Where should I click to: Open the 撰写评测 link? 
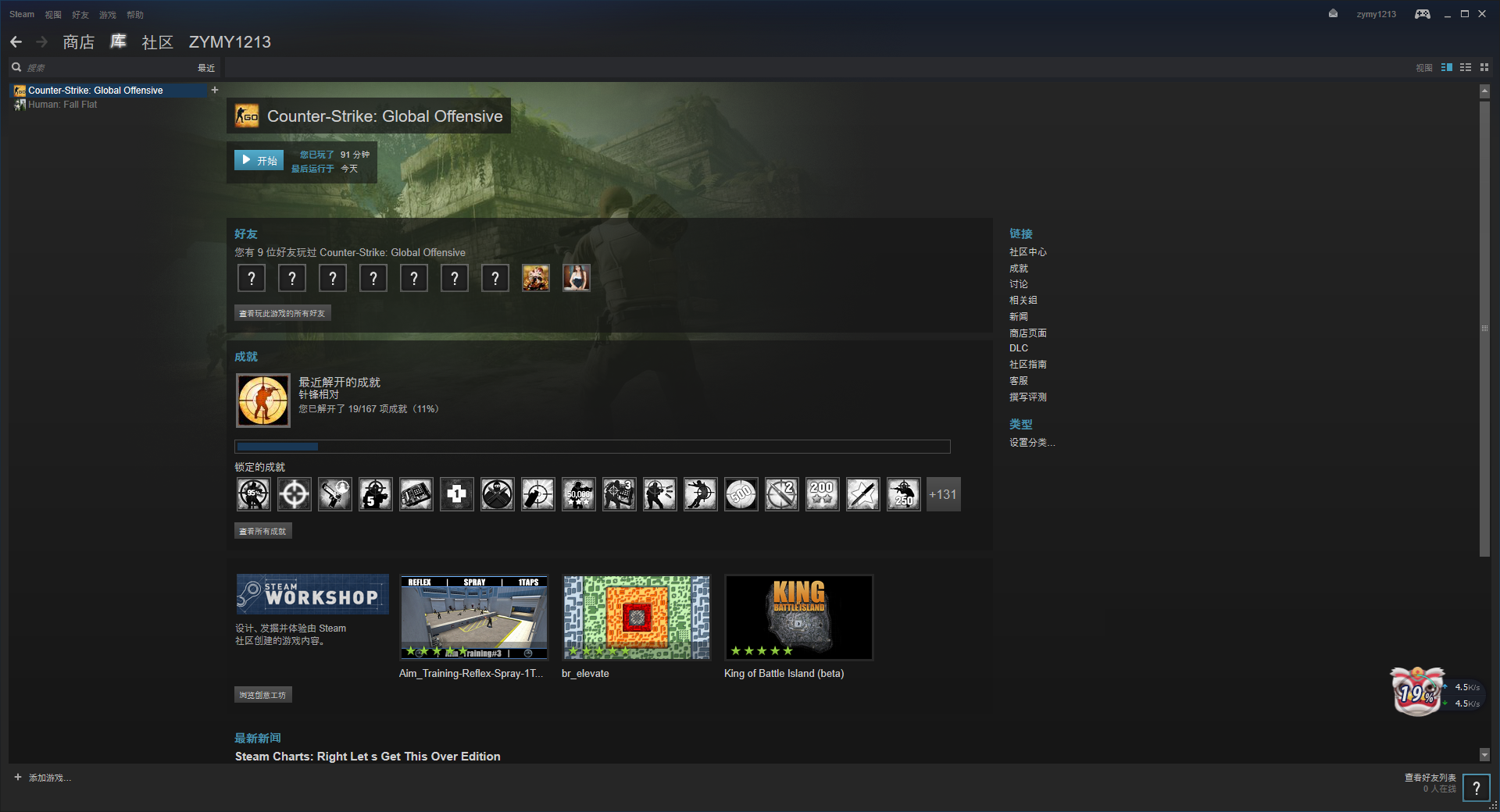(x=1028, y=397)
